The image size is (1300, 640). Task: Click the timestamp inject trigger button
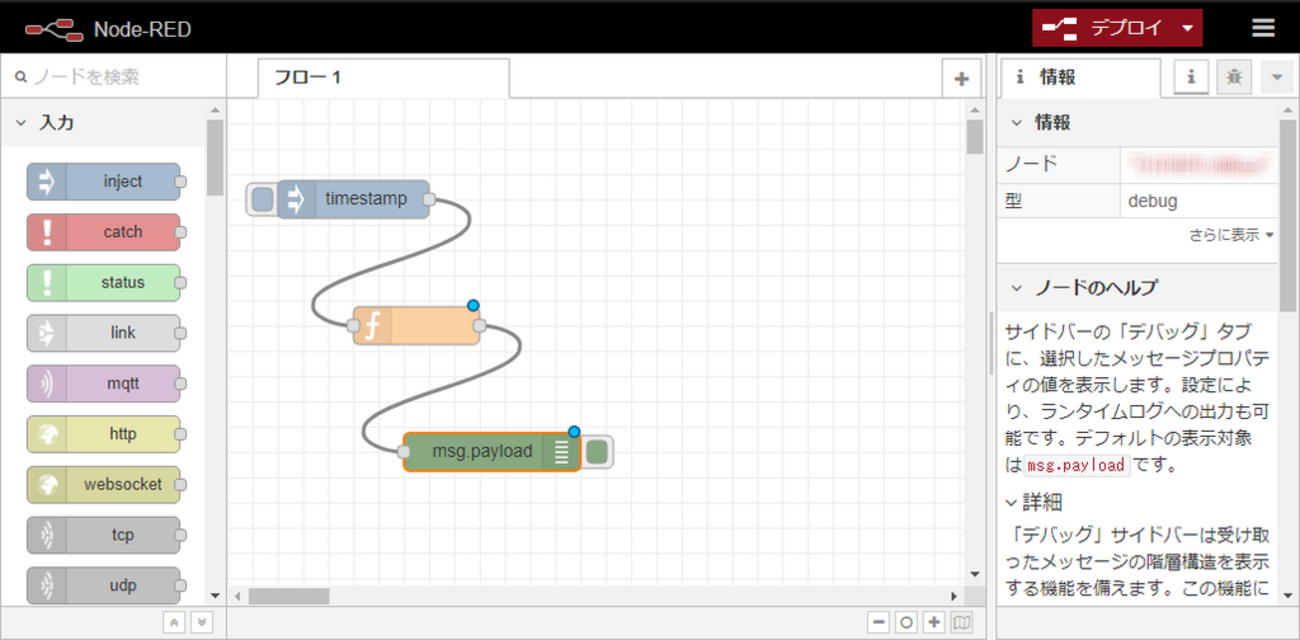(262, 199)
